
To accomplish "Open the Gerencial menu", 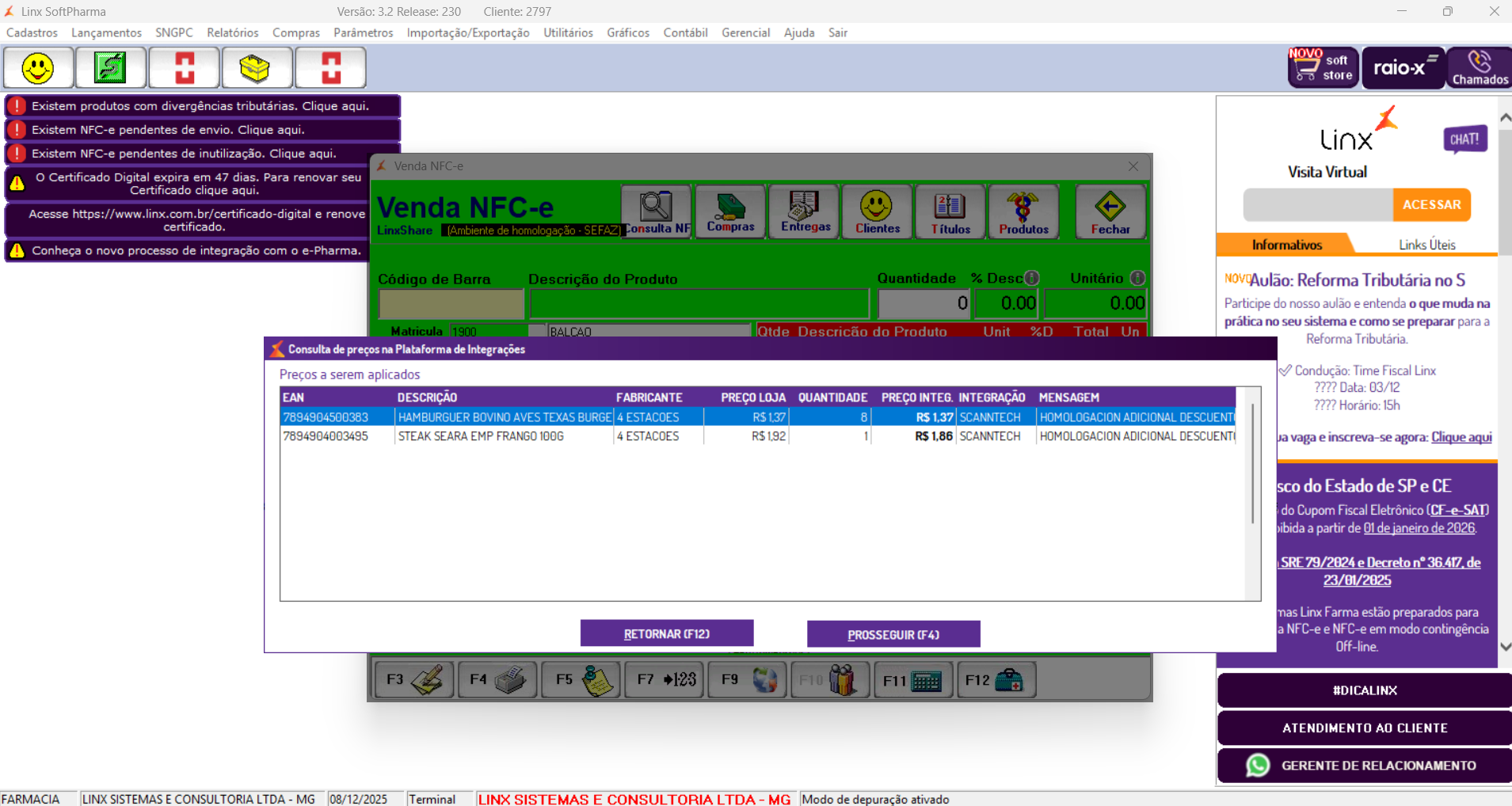I will click(x=745, y=32).
